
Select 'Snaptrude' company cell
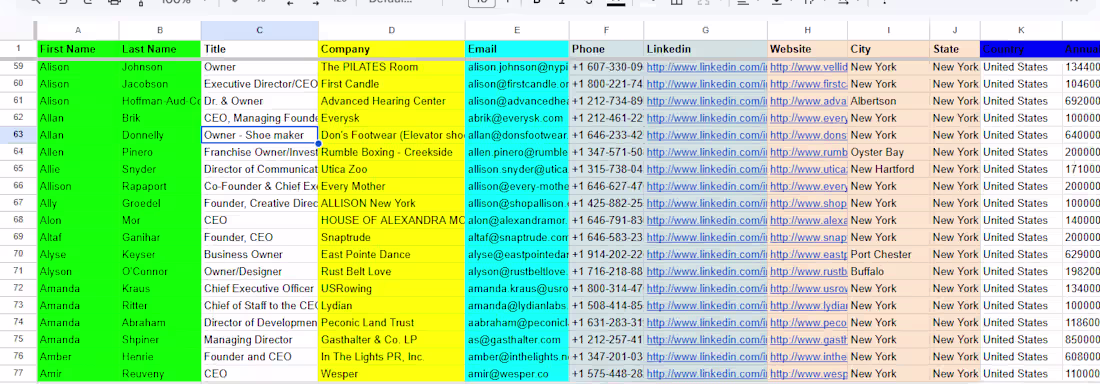[x=391, y=237]
